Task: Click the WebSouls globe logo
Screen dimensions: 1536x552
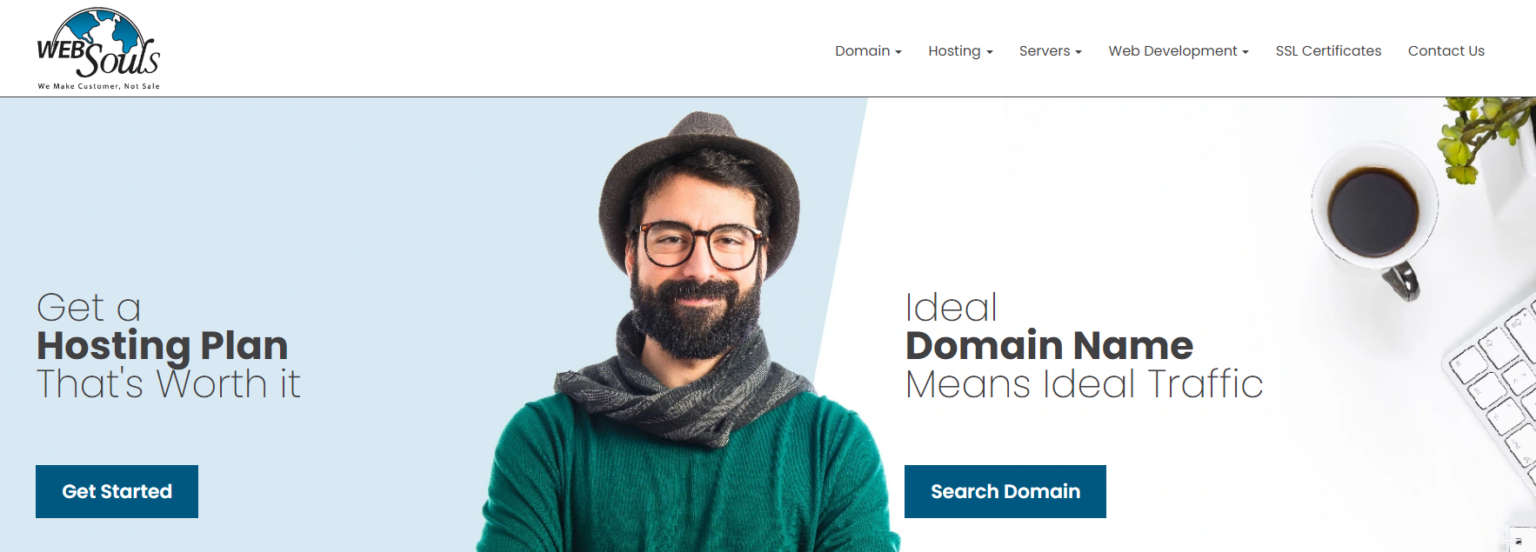Action: pyautogui.click(x=98, y=49)
